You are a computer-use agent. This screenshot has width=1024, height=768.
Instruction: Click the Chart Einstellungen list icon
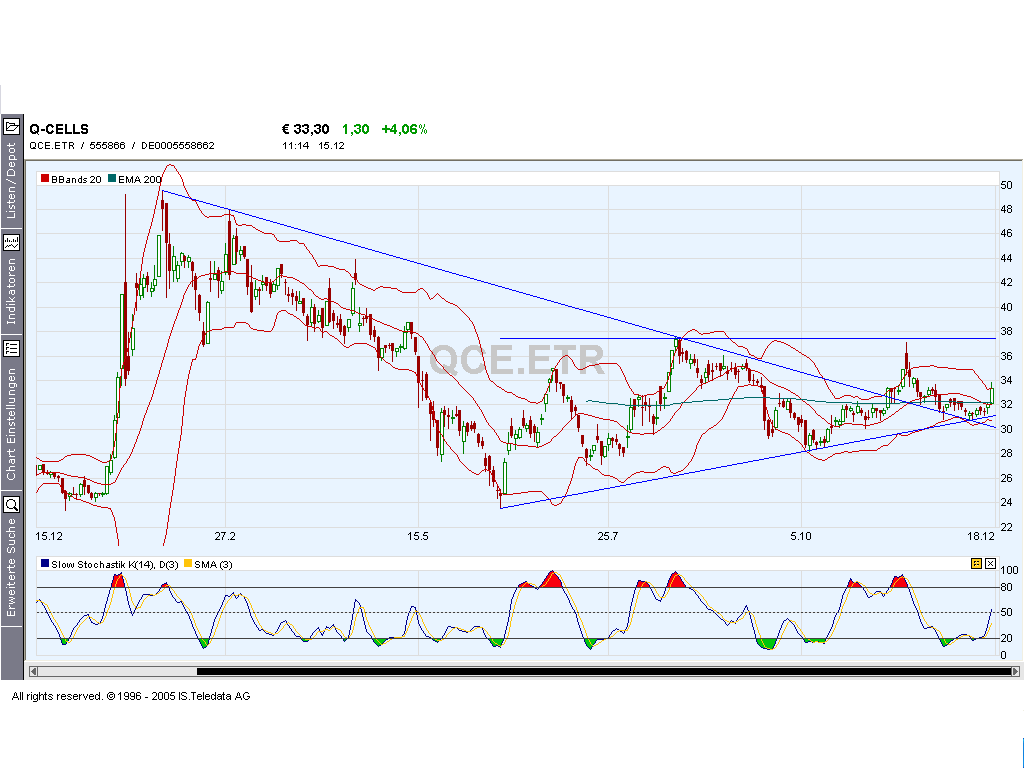(x=12, y=348)
